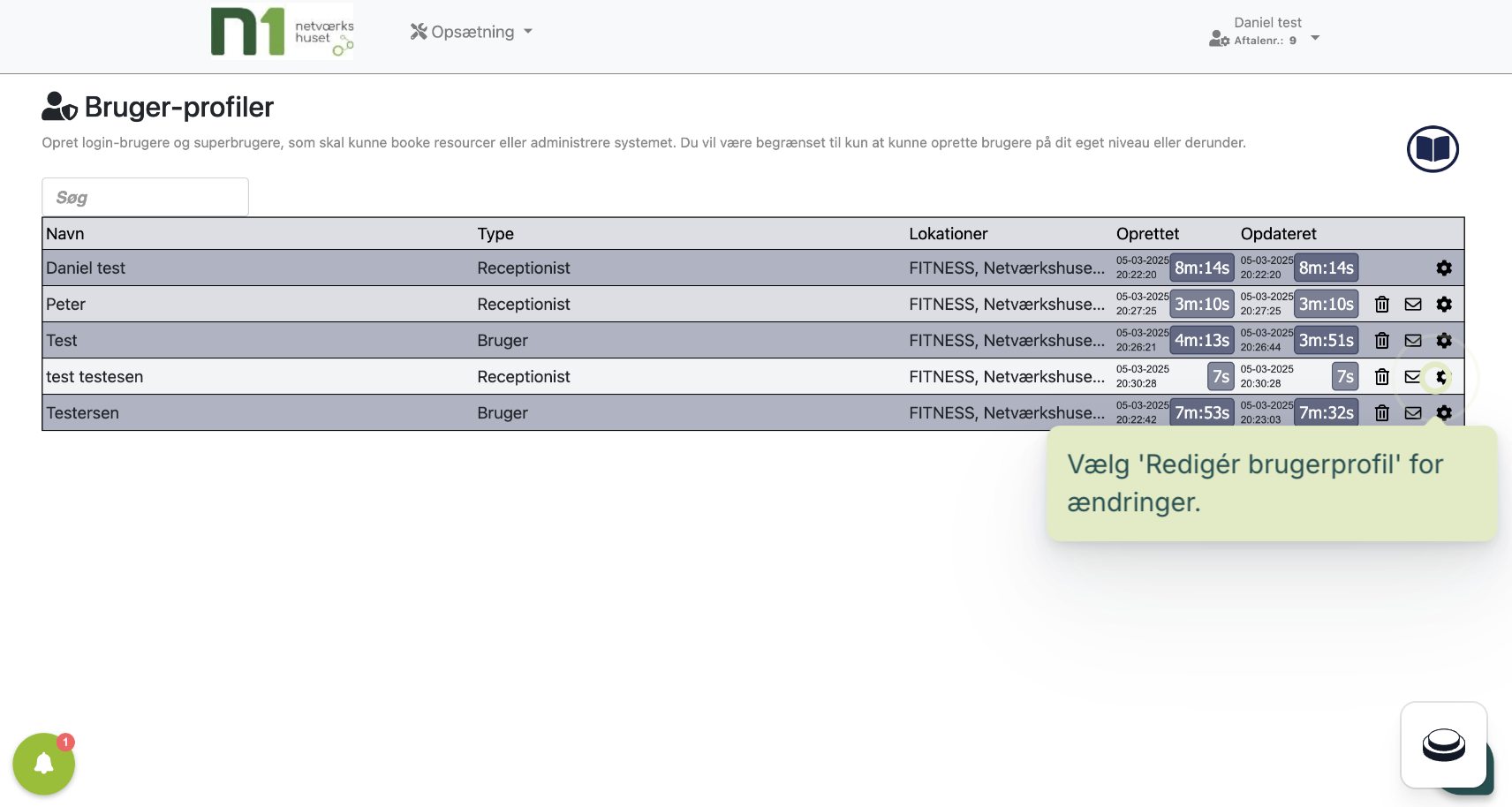Click the Bruger-profiler page title
Image resolution: width=1512 pixels, height=807 pixels.
pos(179,107)
